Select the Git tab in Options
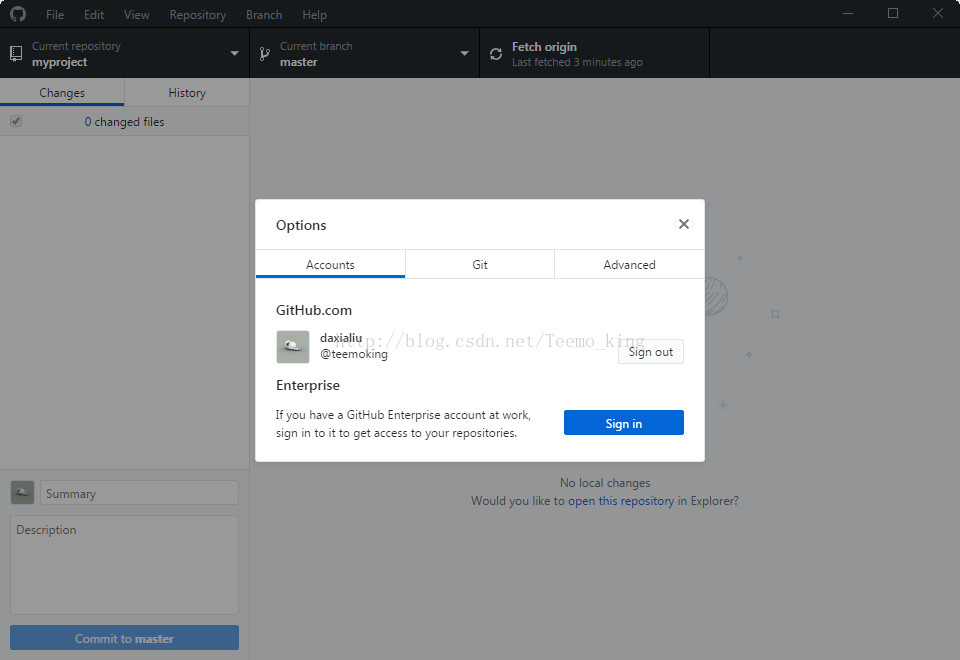The image size is (960, 660). pos(480,264)
